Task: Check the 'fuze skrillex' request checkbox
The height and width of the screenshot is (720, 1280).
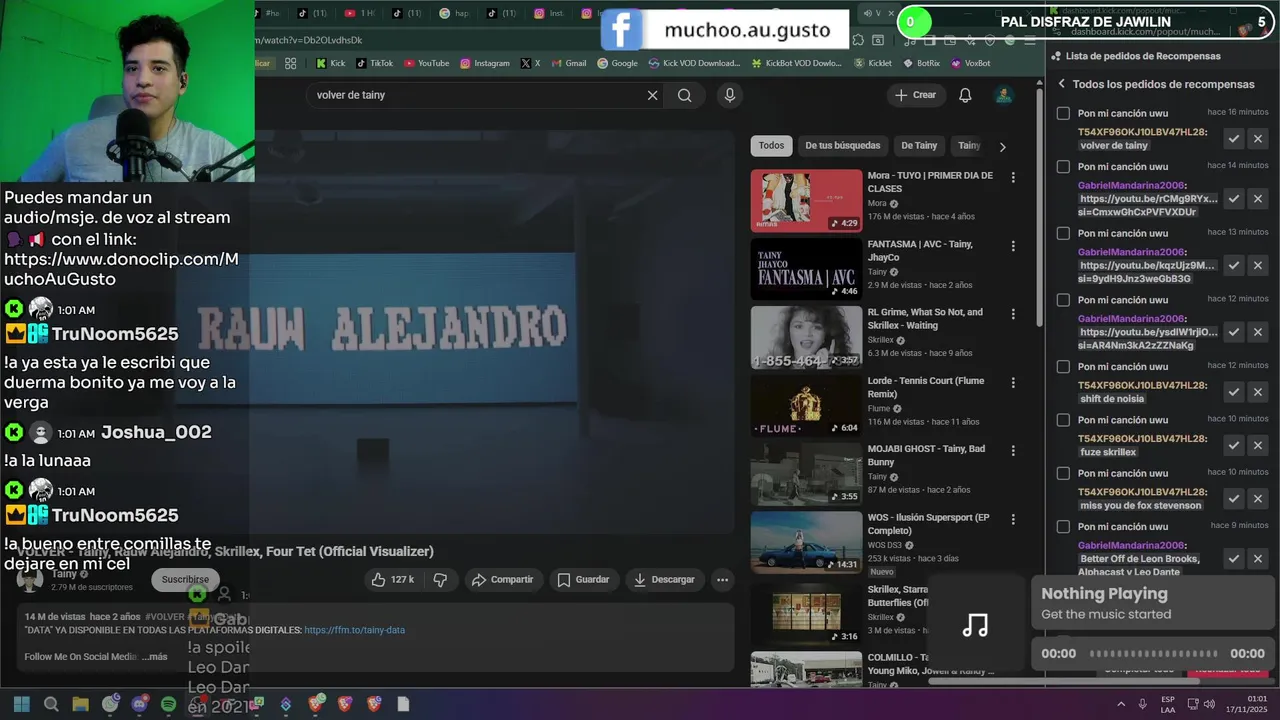Action: point(1063,420)
